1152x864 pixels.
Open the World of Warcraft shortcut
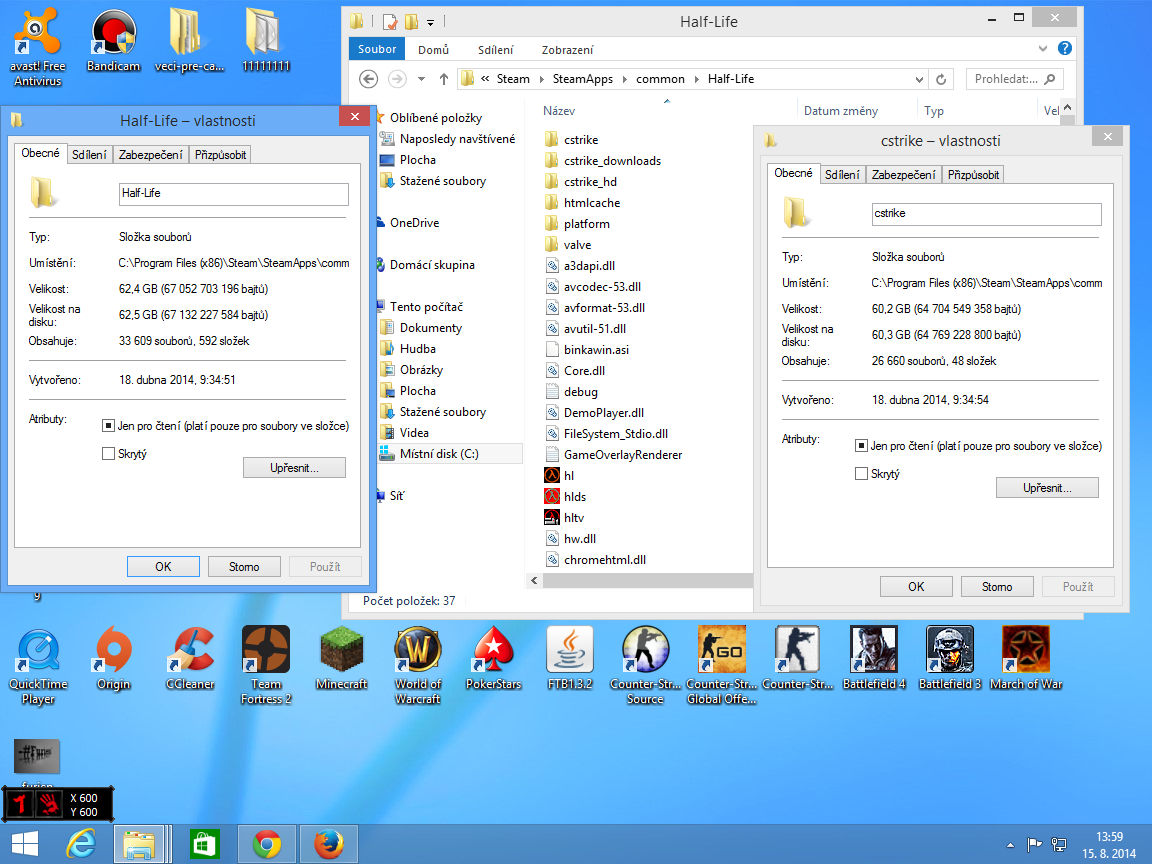418,651
